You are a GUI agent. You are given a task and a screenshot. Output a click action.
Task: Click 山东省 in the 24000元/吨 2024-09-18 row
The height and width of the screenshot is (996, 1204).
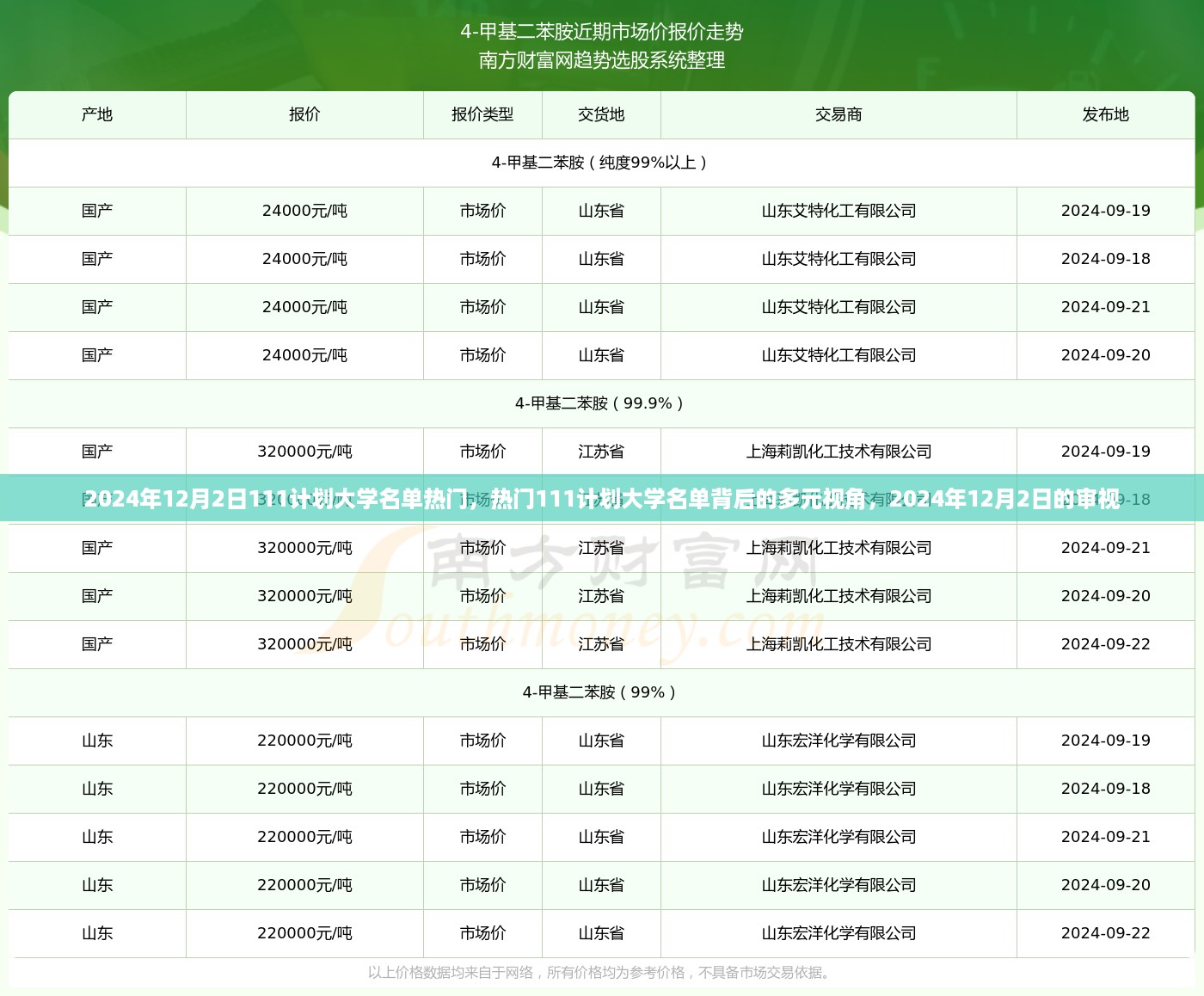pyautogui.click(x=601, y=259)
